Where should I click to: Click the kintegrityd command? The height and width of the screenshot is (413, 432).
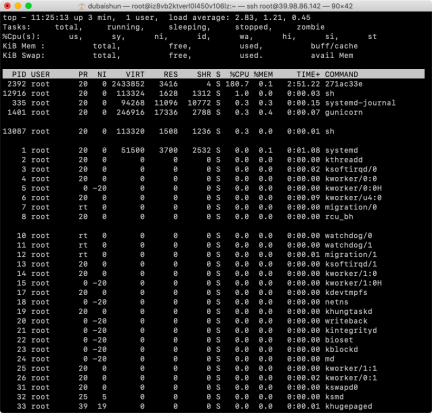click(x=351, y=331)
